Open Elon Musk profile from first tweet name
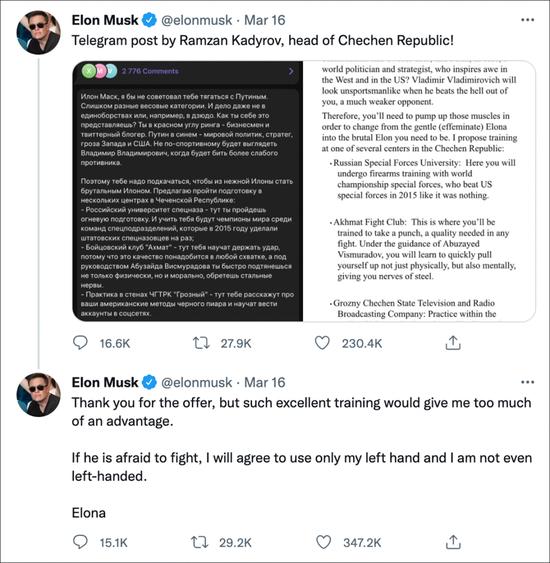Image resolution: width=550 pixels, height=563 pixels. (105, 20)
